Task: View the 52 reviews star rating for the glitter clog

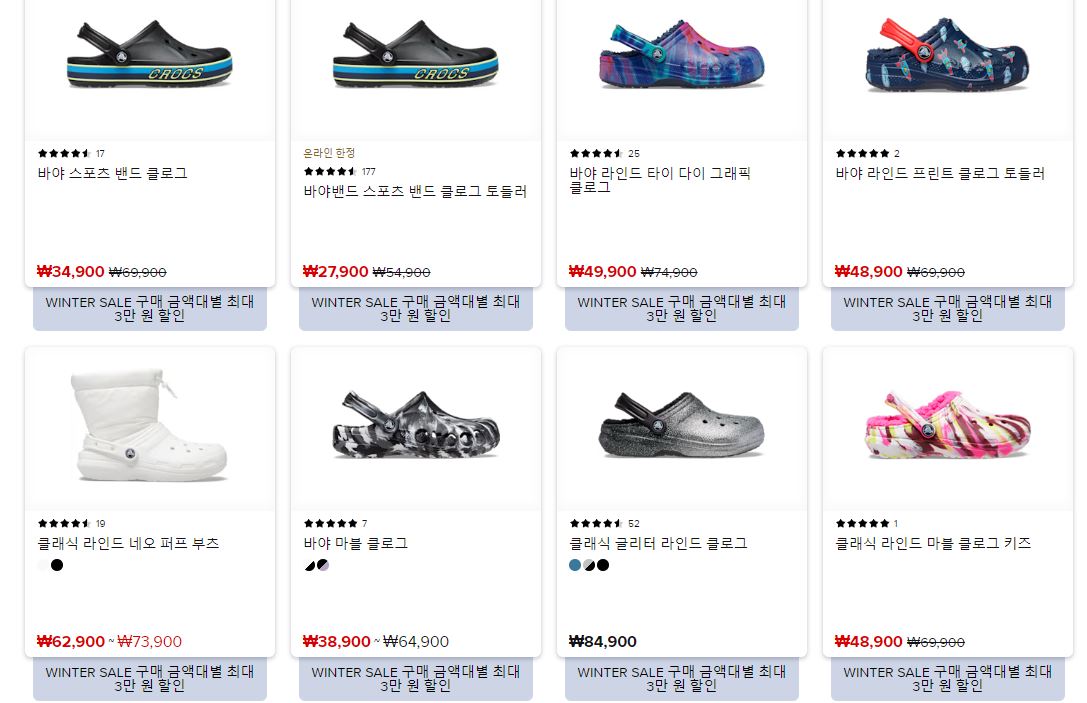Action: (605, 523)
